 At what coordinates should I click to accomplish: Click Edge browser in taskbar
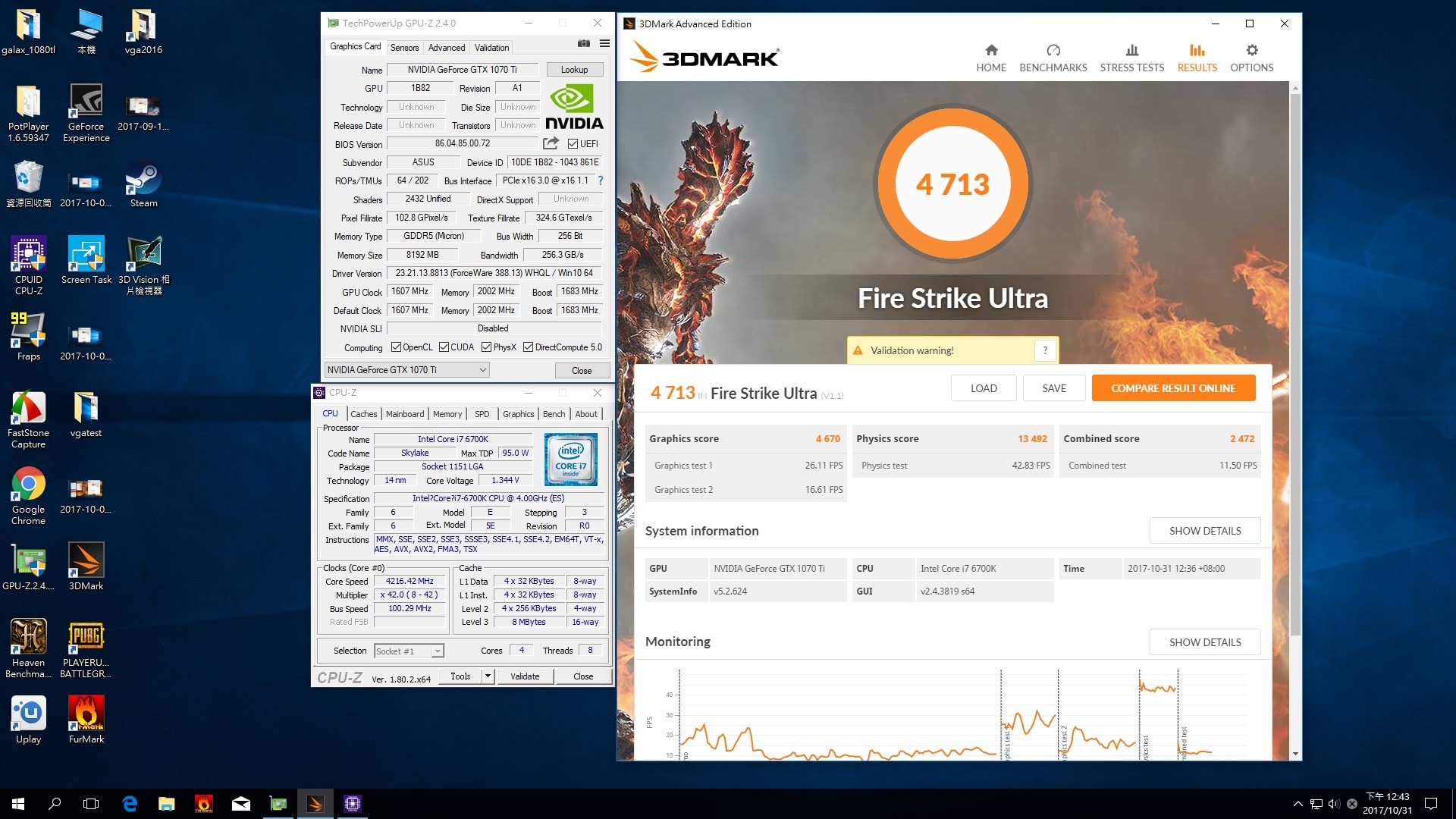(x=130, y=804)
